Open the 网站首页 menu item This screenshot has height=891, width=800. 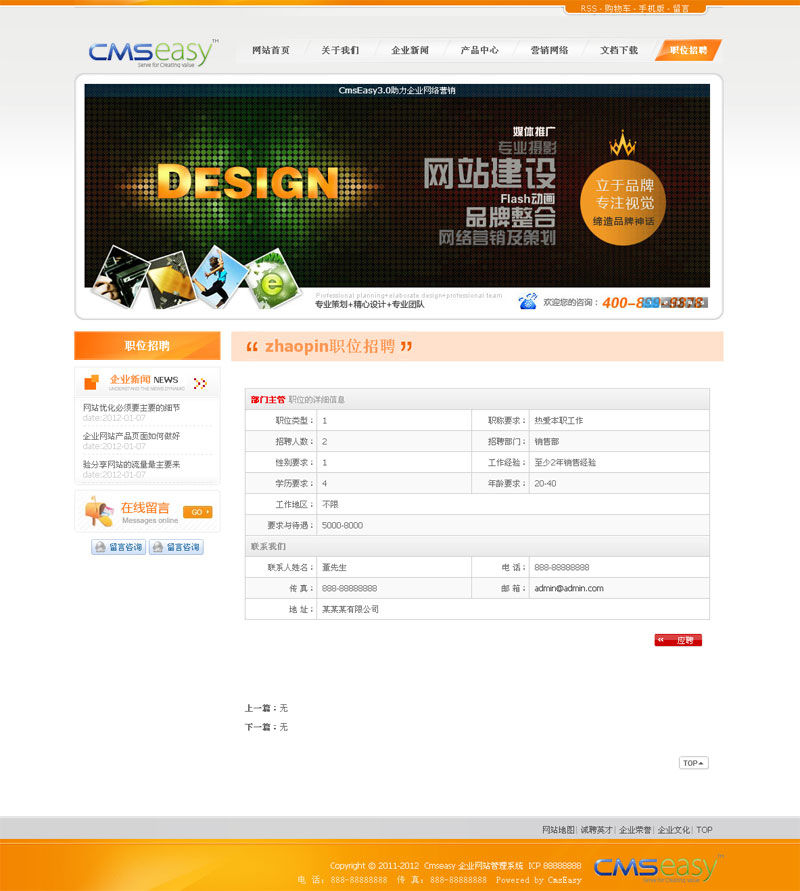271,50
